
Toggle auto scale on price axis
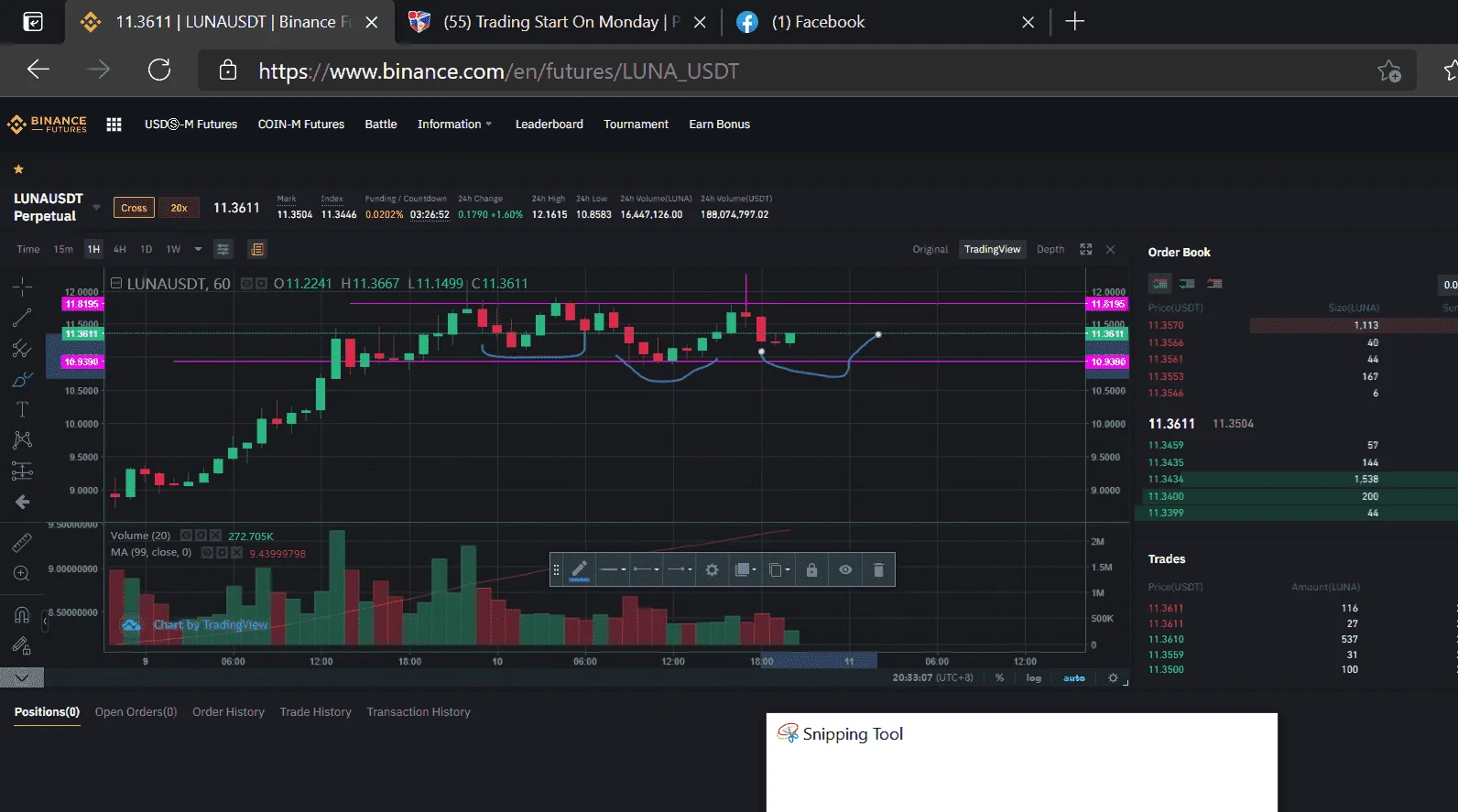[1074, 678]
